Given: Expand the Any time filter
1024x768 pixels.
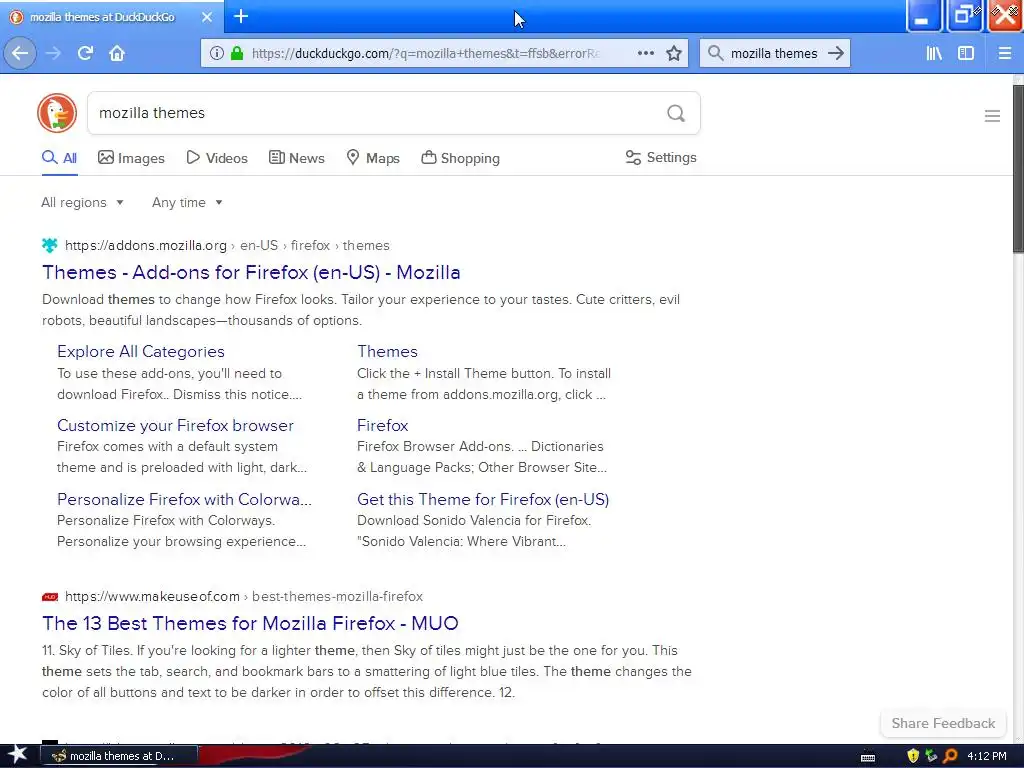Looking at the screenshot, I should pos(187,202).
